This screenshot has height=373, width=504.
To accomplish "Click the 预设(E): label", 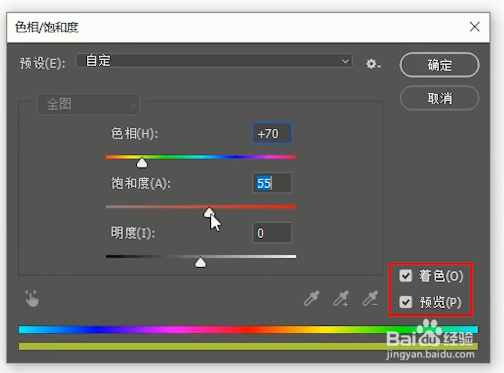I will tap(42, 63).
